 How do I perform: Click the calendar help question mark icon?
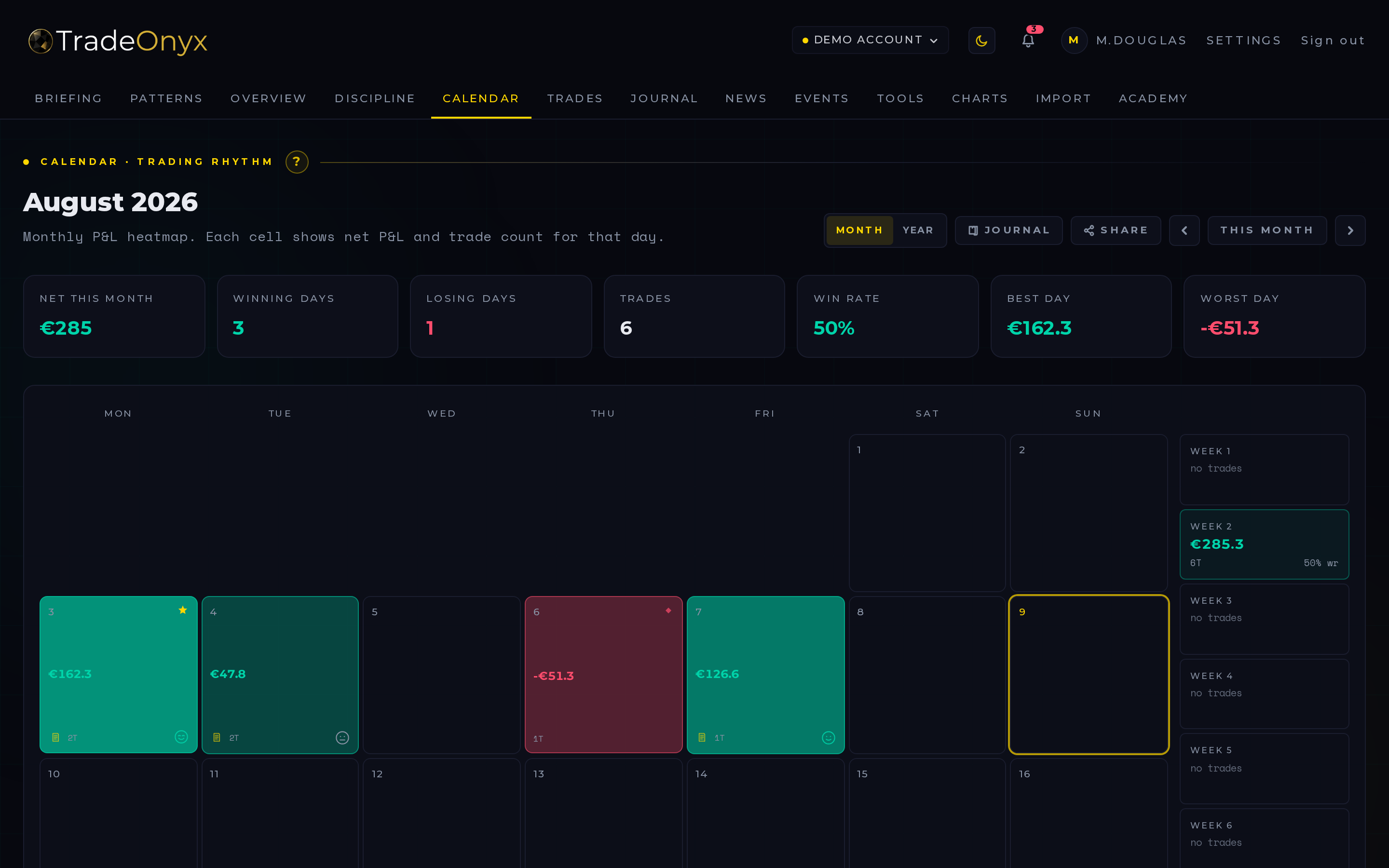297,162
